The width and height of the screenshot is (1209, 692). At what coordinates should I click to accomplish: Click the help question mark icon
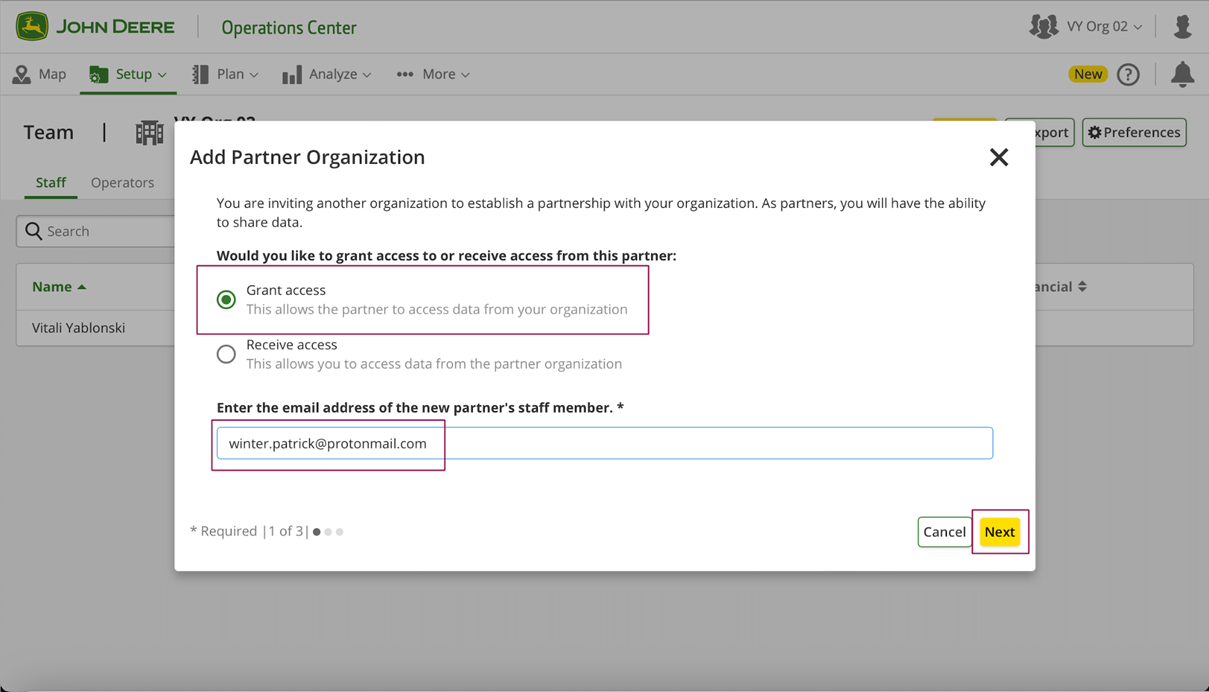(x=1128, y=74)
